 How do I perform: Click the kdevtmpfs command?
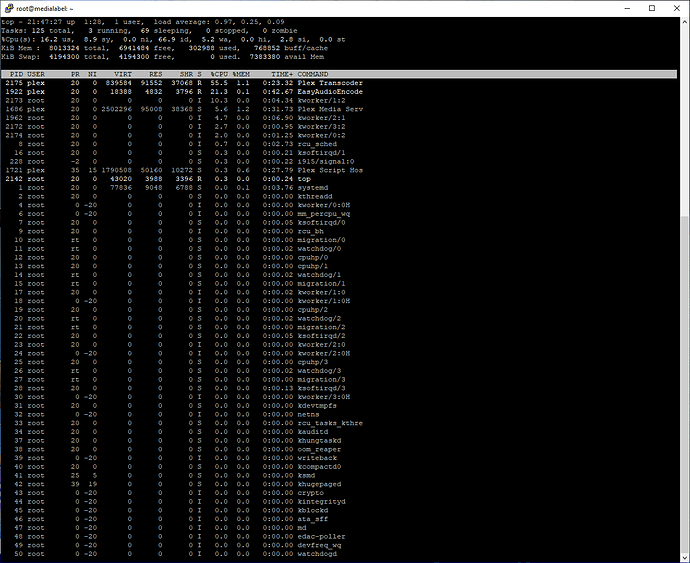tap(317, 406)
